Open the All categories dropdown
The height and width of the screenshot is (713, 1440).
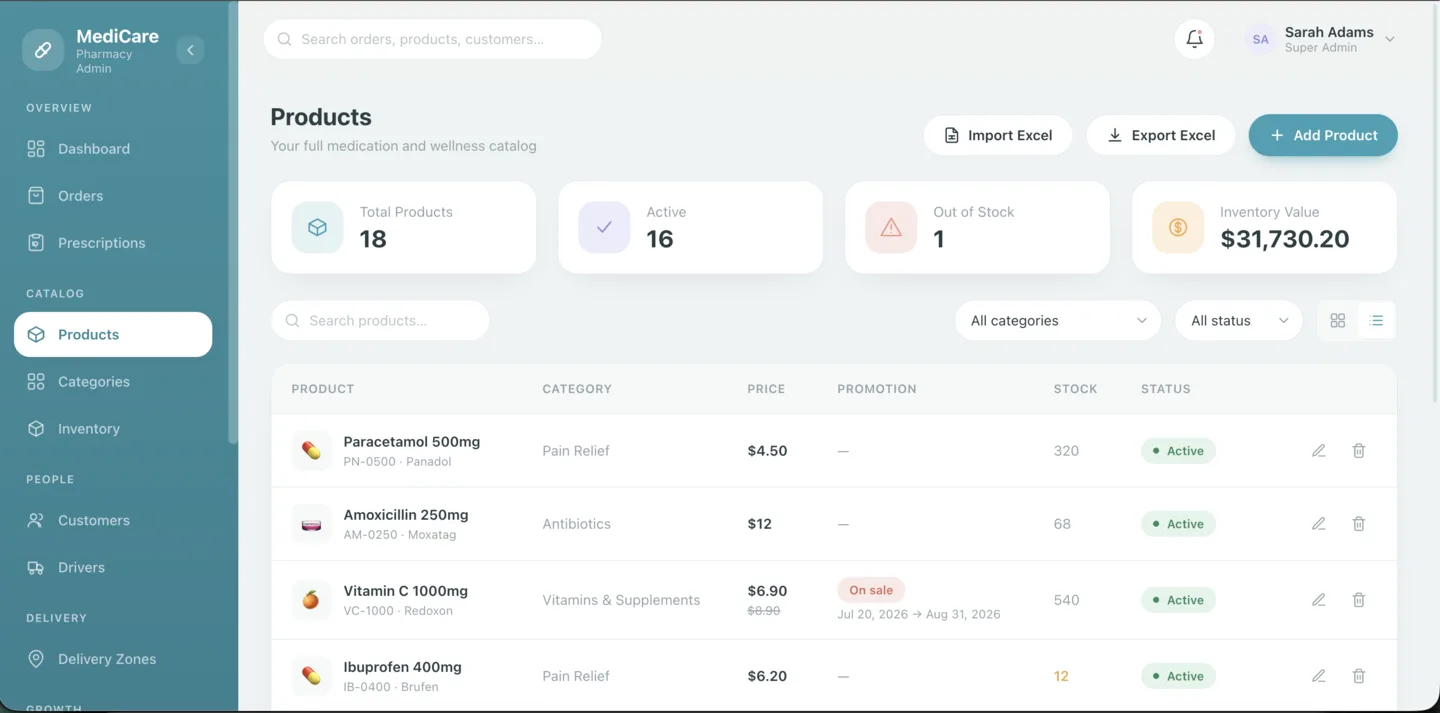click(1058, 321)
